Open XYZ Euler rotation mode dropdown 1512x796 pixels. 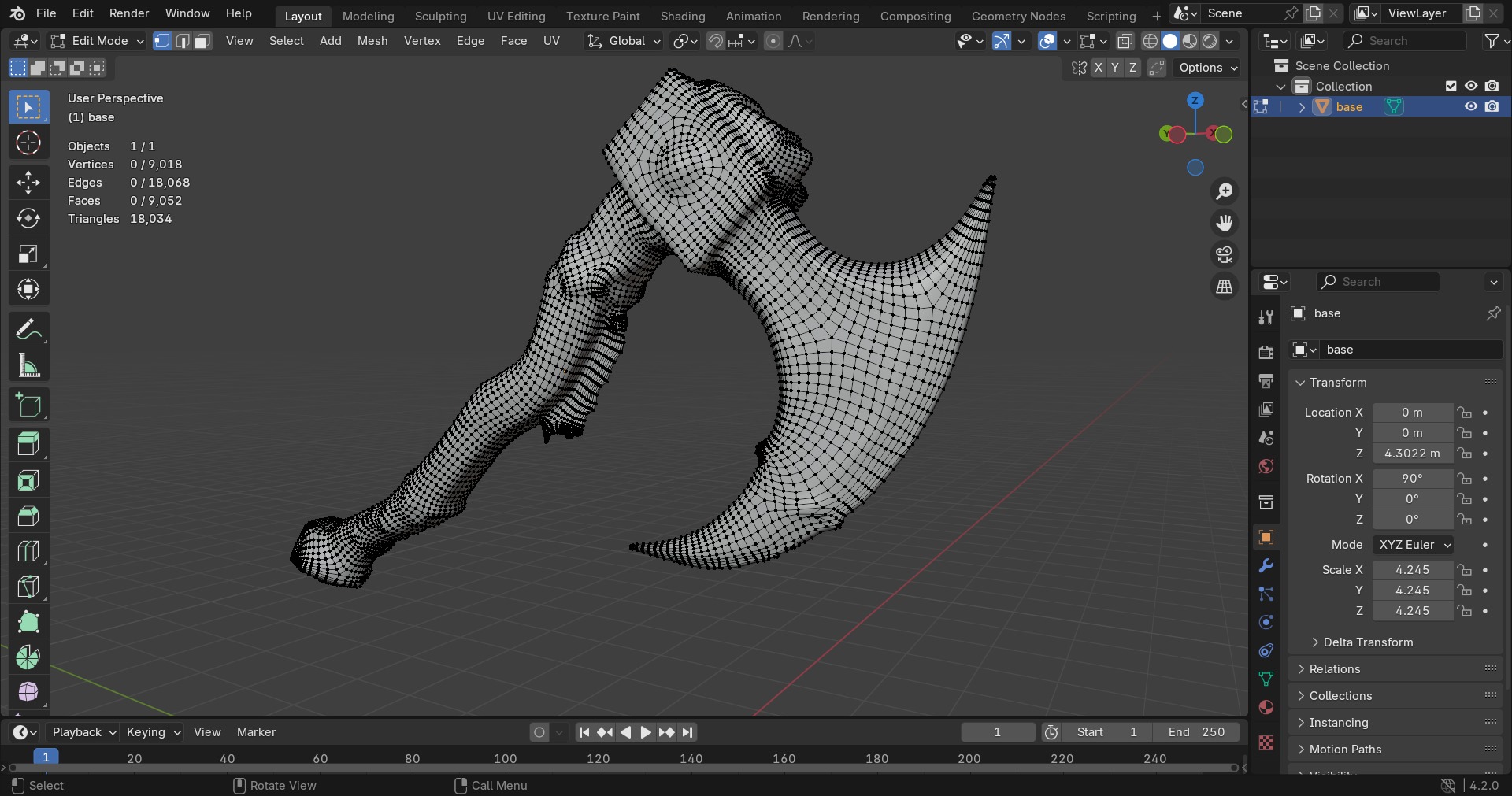[x=1414, y=545]
